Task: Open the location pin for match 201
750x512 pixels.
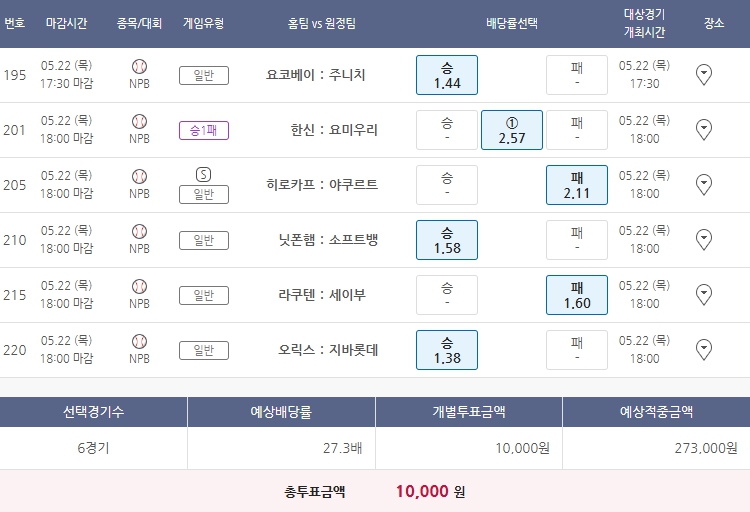Action: point(703,129)
